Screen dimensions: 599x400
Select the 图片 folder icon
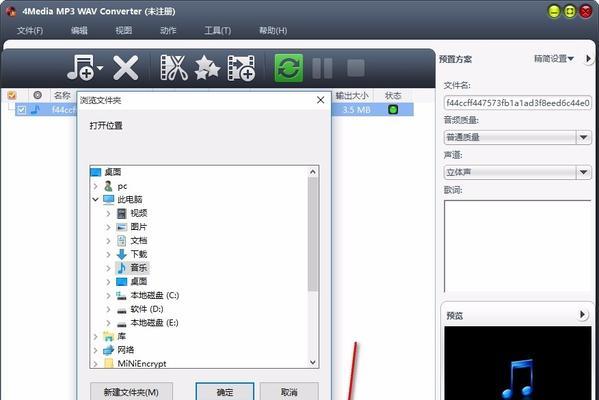pyautogui.click(x=121, y=227)
